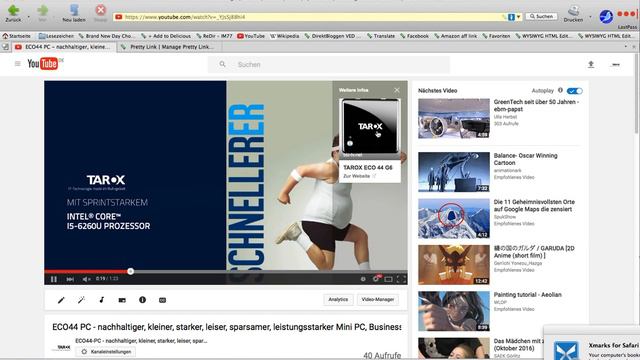640x360 pixels.
Task: Open the Brand New Day bookmark
Action: tap(106, 36)
